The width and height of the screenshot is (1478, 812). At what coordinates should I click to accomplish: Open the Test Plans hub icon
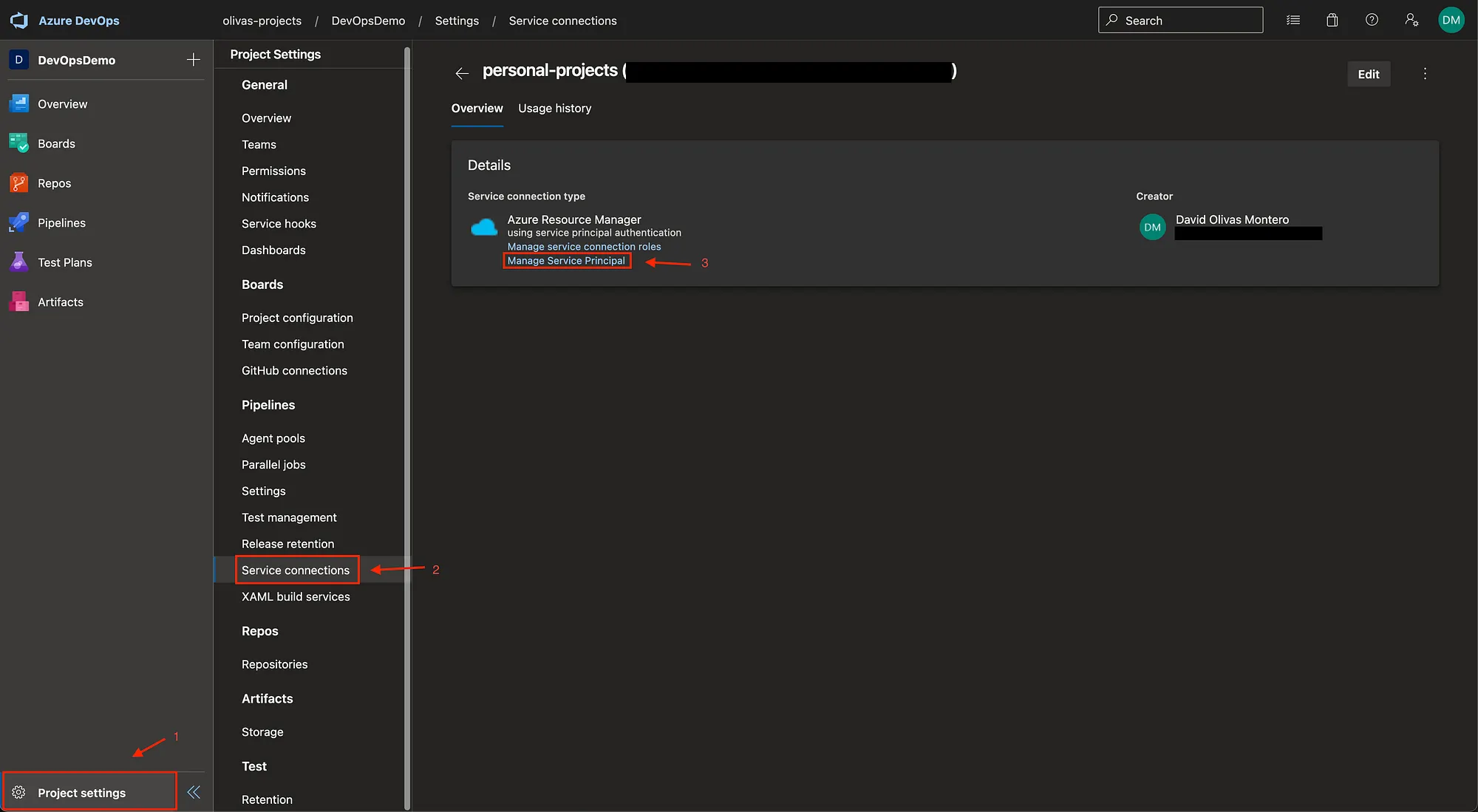click(18, 262)
